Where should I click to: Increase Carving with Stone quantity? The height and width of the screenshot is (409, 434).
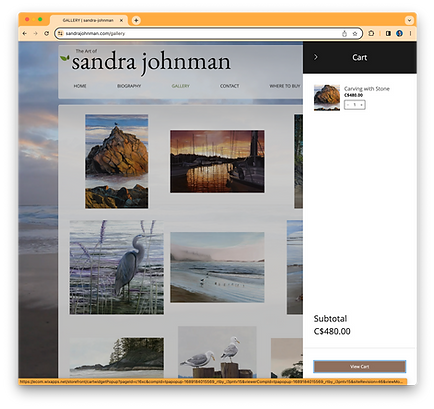(361, 105)
